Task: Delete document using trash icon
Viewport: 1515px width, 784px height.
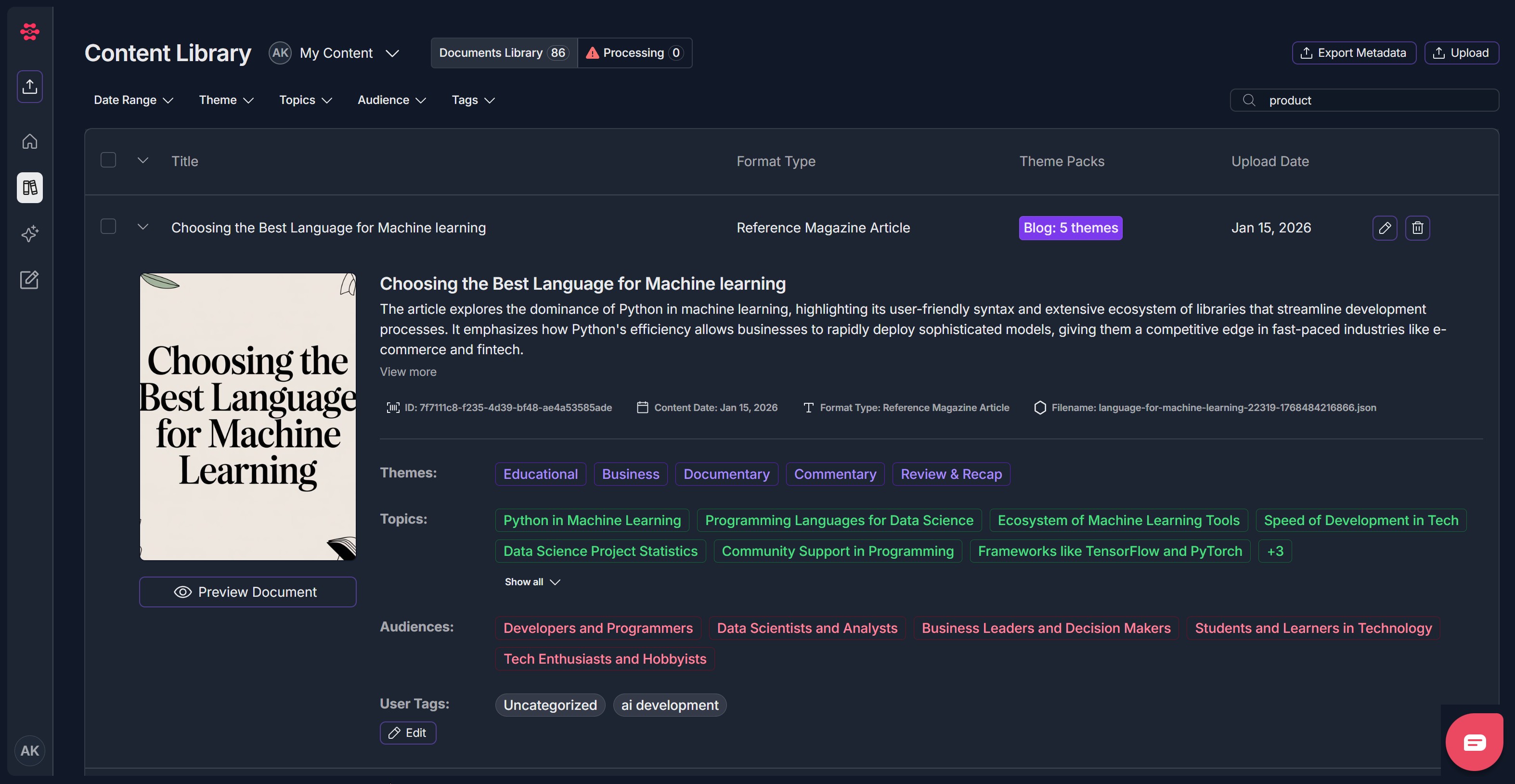Action: (x=1417, y=228)
